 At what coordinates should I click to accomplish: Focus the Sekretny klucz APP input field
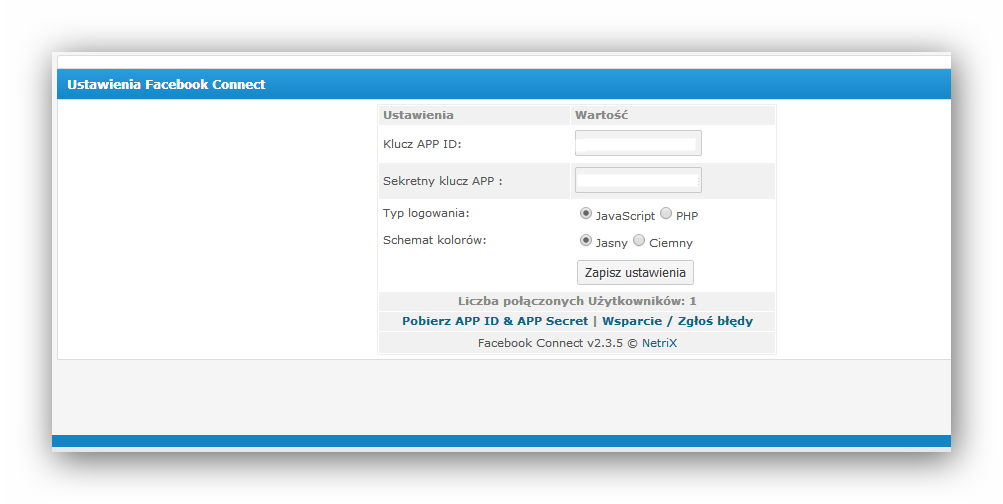pos(638,180)
